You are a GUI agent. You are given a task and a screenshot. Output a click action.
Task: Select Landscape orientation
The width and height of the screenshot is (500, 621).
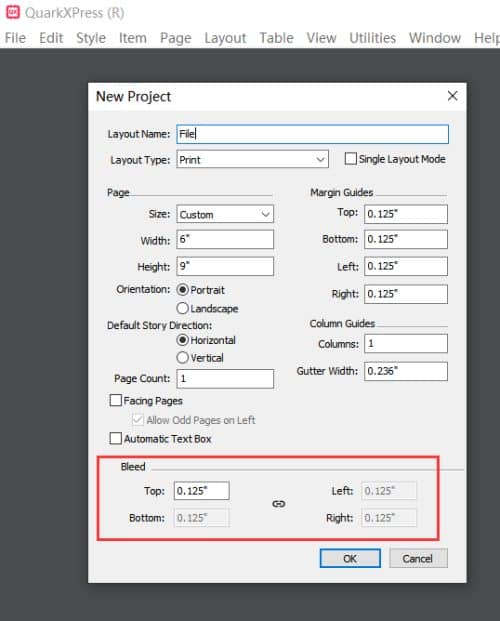click(x=182, y=308)
